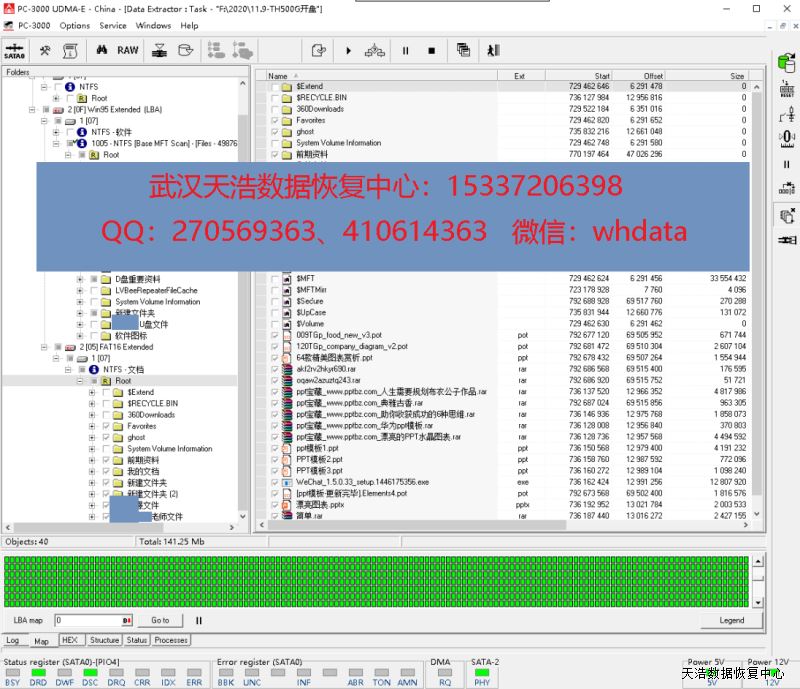
Task: Switch to the HEX tab
Action: 69,640
